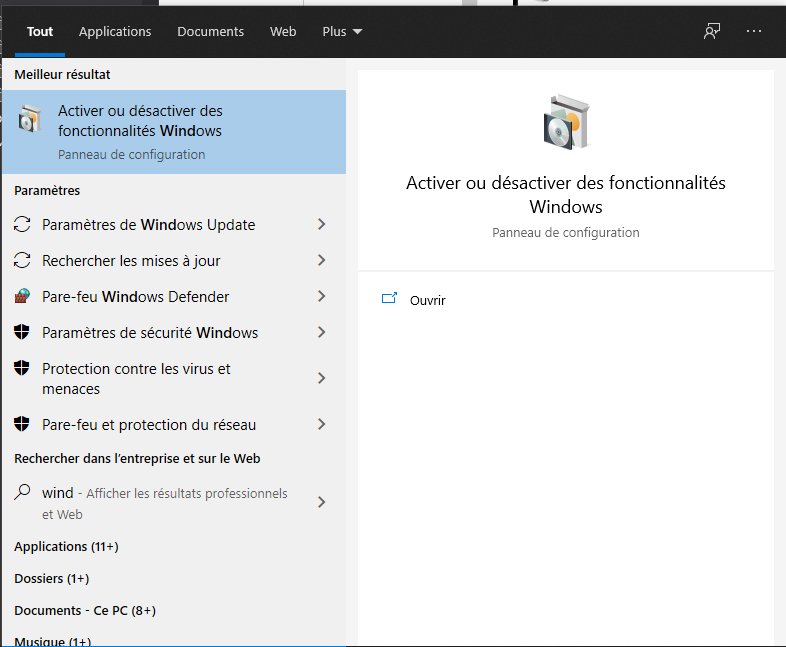This screenshot has height=647, width=786.
Task: Click the large Windows features icon in preview
Action: pyautogui.click(x=566, y=122)
